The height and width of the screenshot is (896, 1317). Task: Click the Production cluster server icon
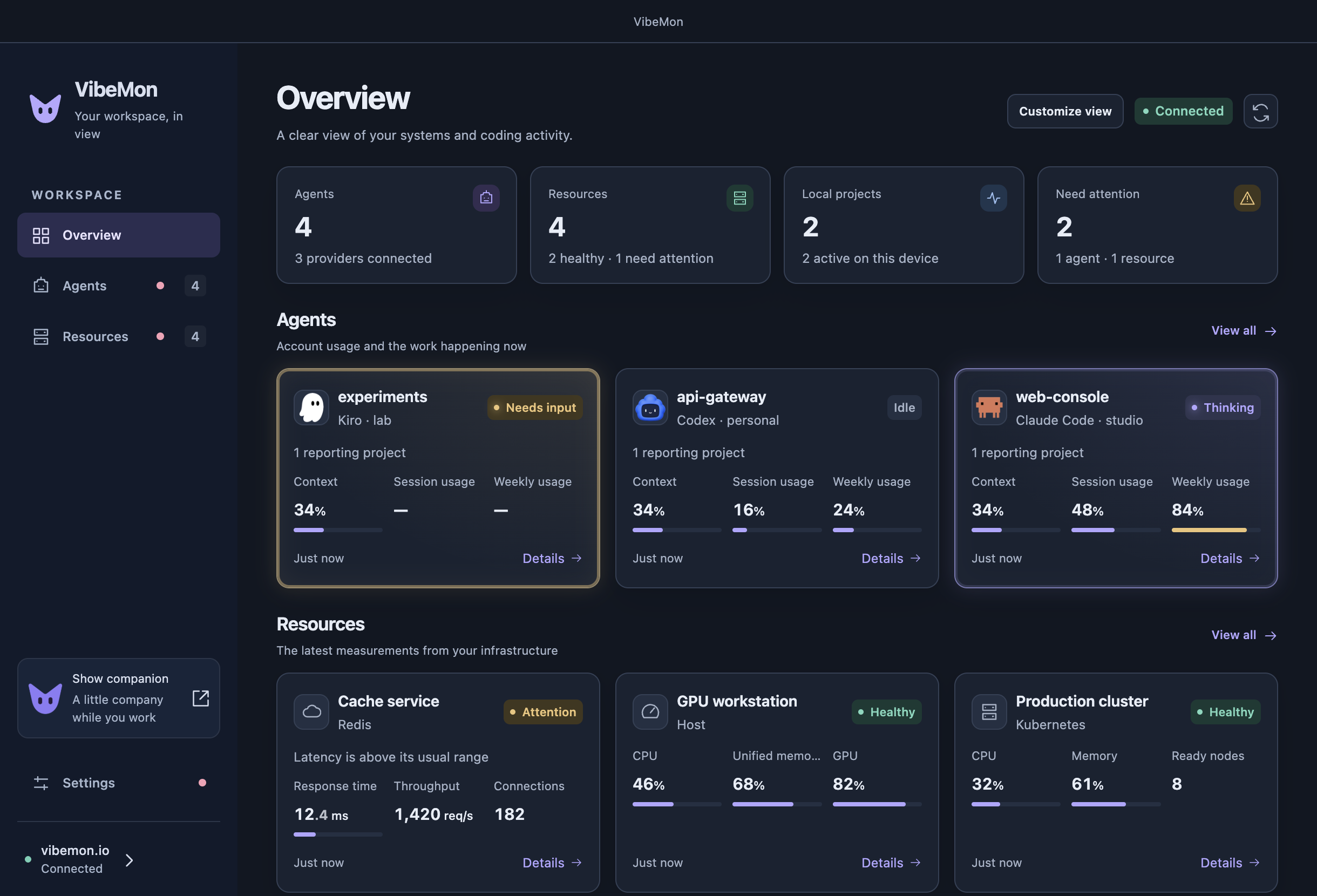(989, 712)
